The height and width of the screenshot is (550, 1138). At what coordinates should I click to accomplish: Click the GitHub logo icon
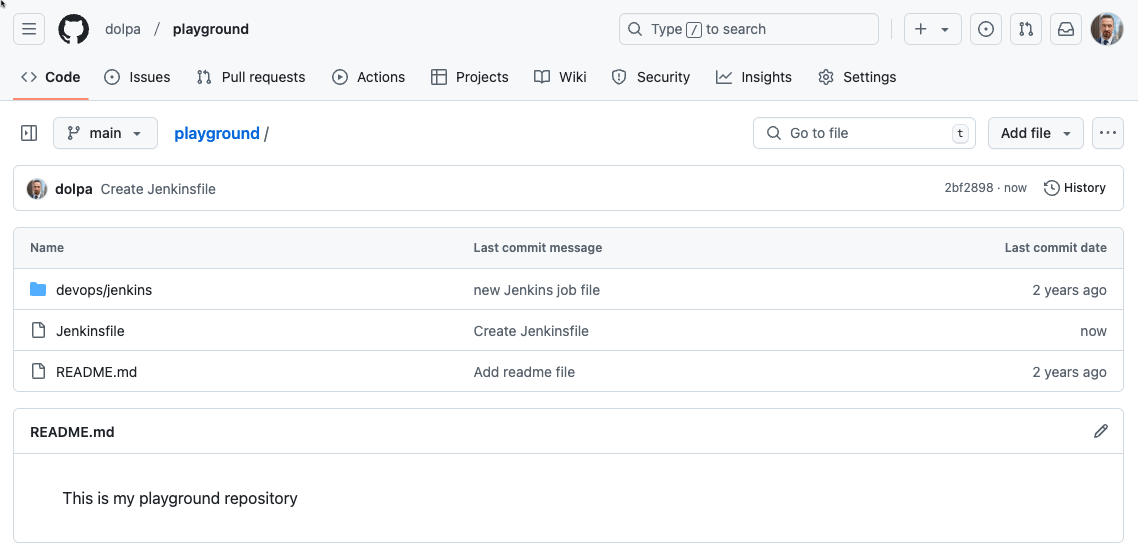pos(73,29)
